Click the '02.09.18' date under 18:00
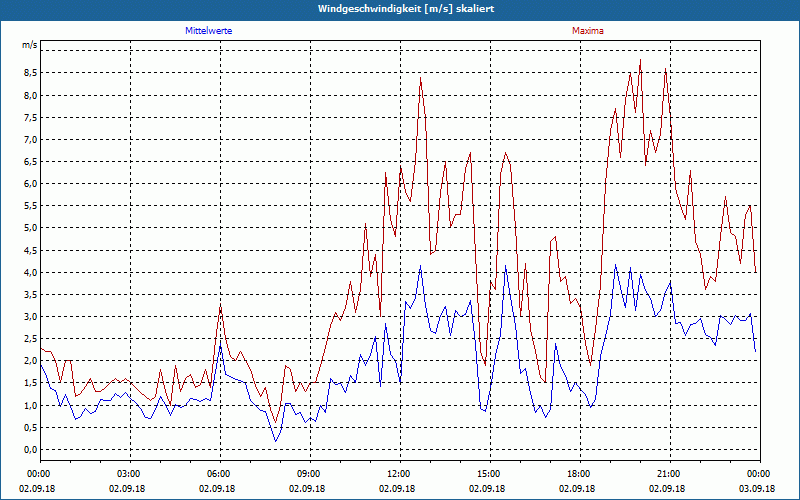Image resolution: width=800 pixels, height=500 pixels. pyautogui.click(x=577, y=488)
